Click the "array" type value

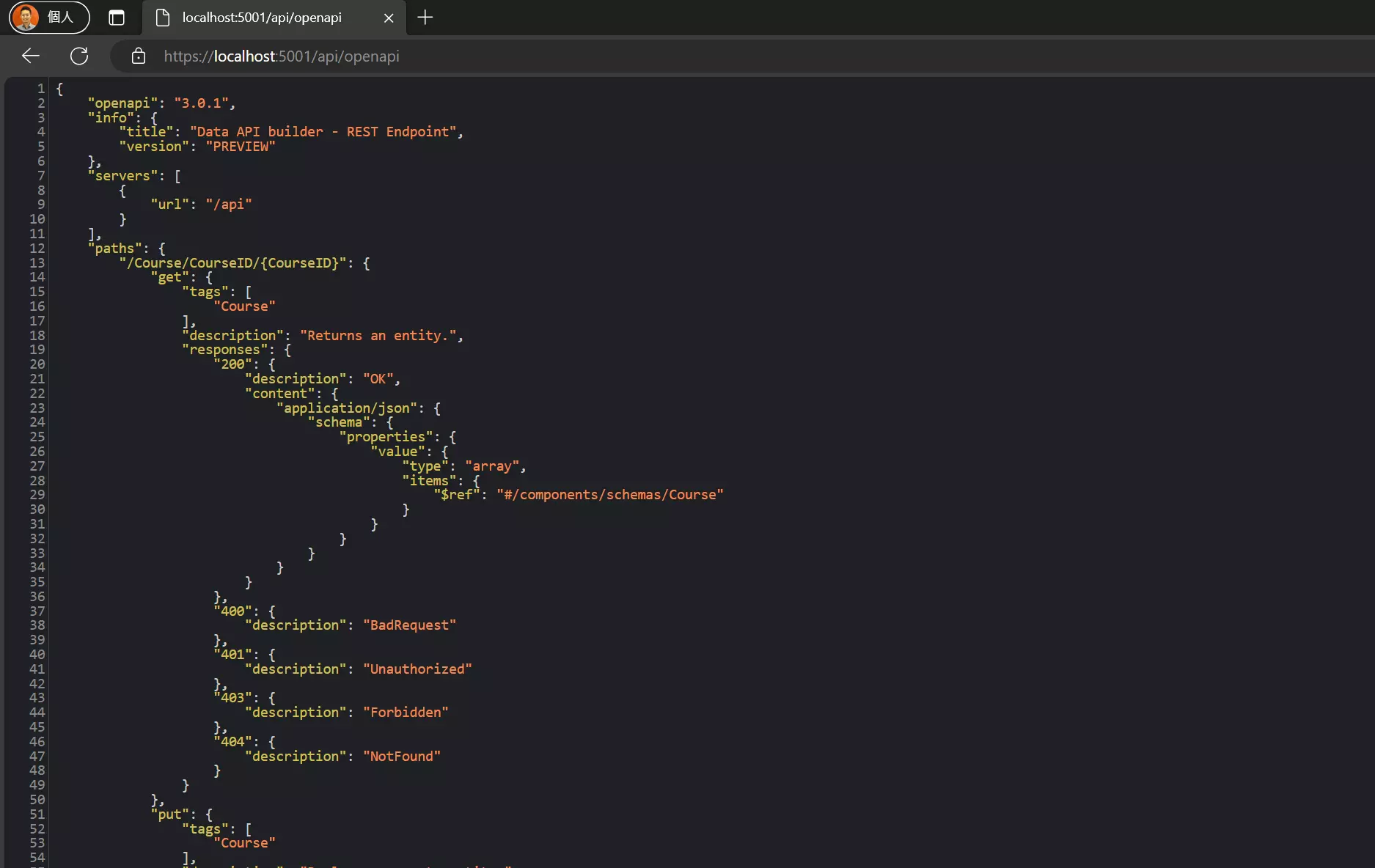point(492,466)
